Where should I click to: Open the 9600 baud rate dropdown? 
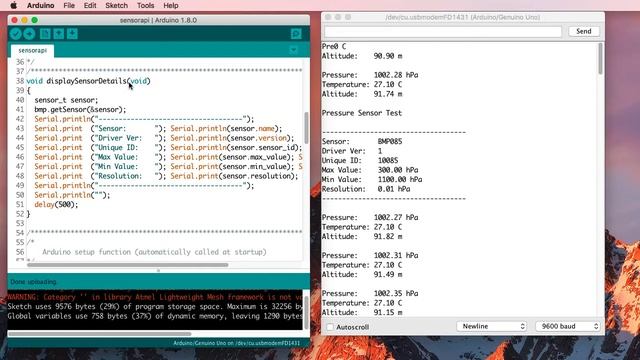[x=568, y=326]
